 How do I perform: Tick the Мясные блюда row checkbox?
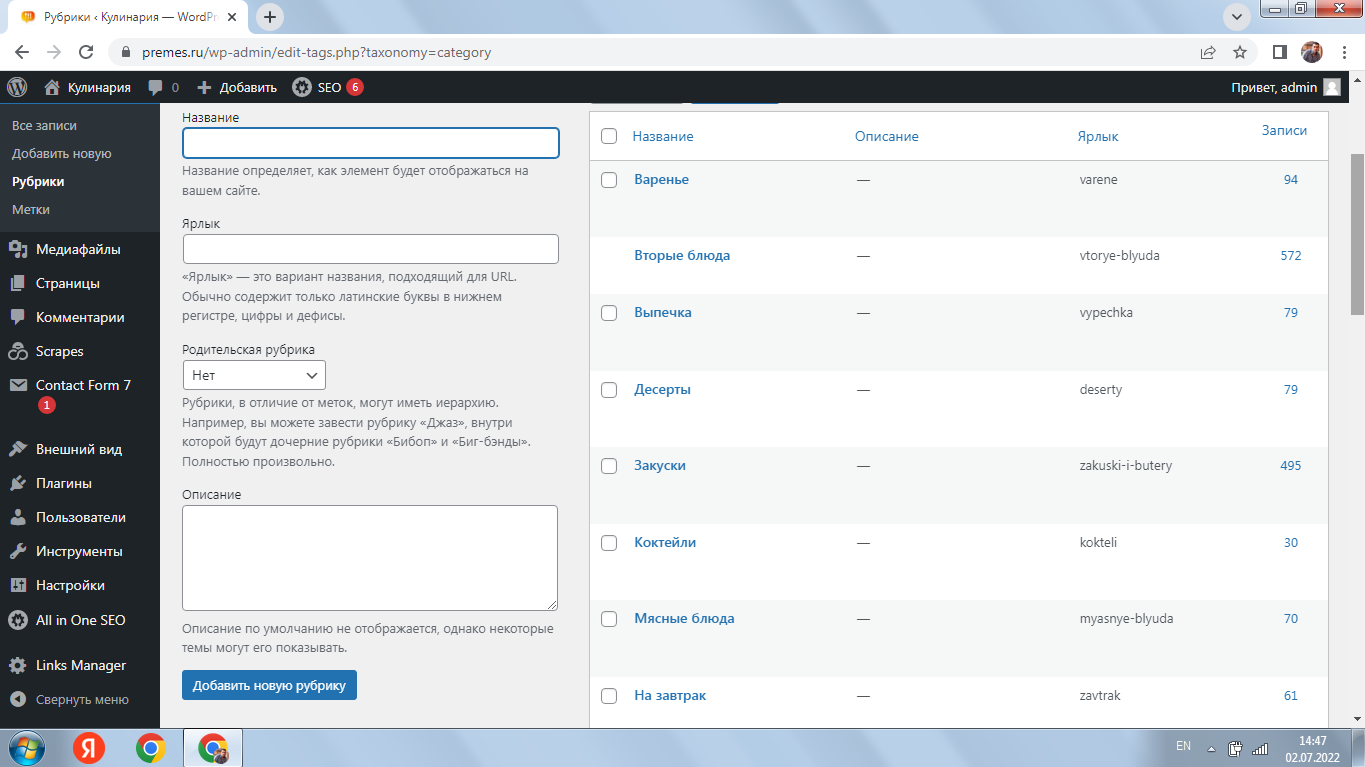pyautogui.click(x=609, y=619)
